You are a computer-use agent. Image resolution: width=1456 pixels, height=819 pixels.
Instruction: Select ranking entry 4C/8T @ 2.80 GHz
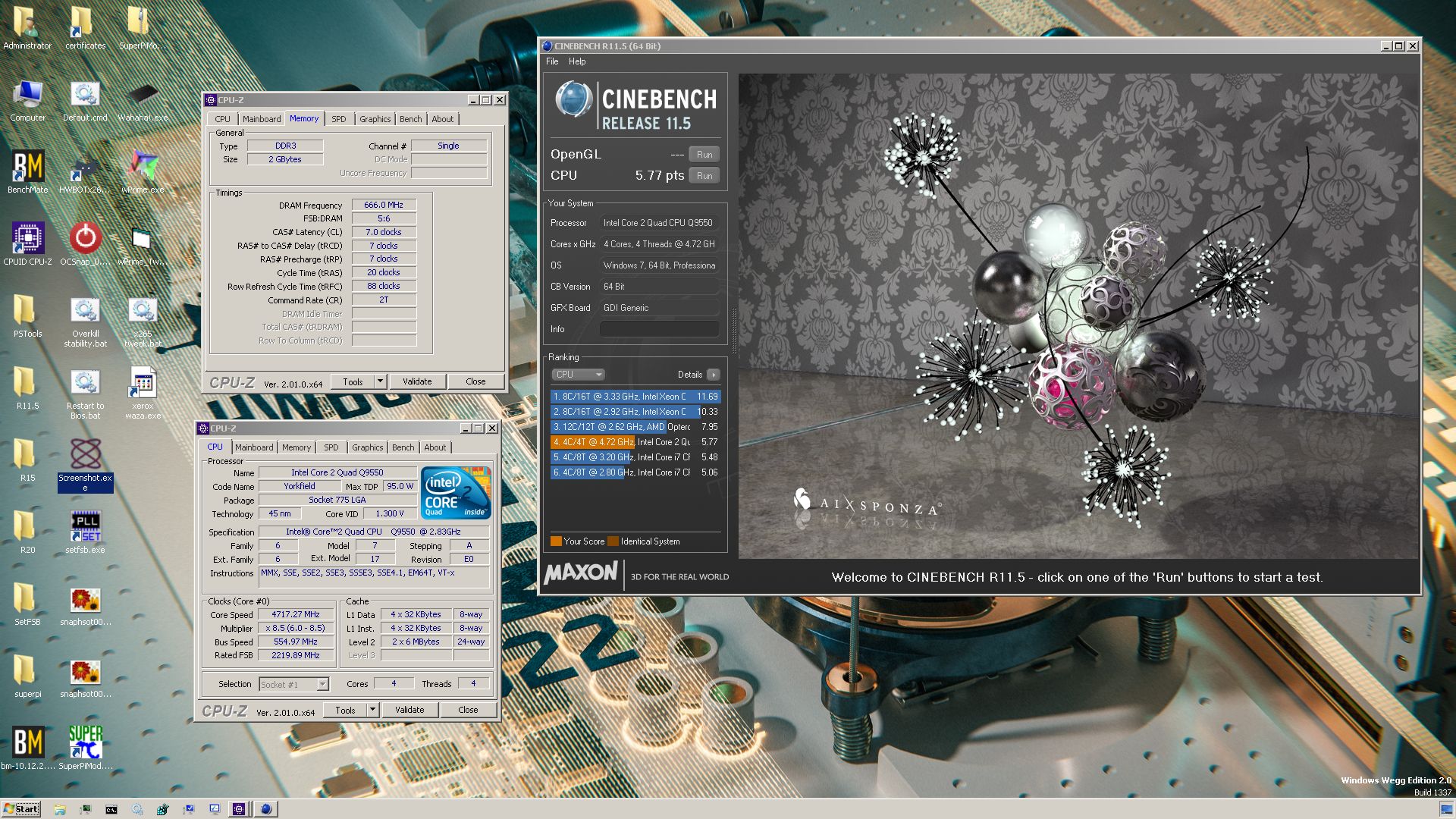coord(635,472)
